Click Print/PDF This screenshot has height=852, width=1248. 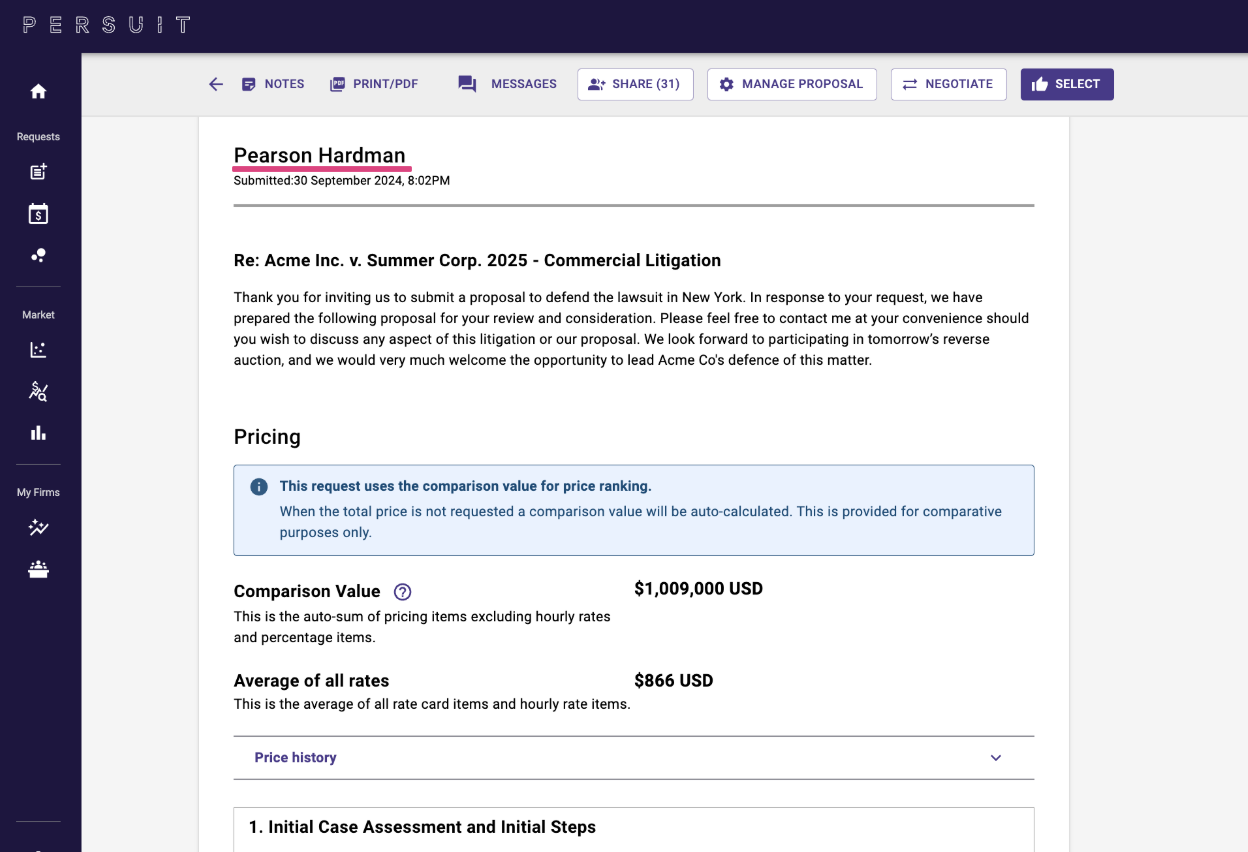click(374, 84)
